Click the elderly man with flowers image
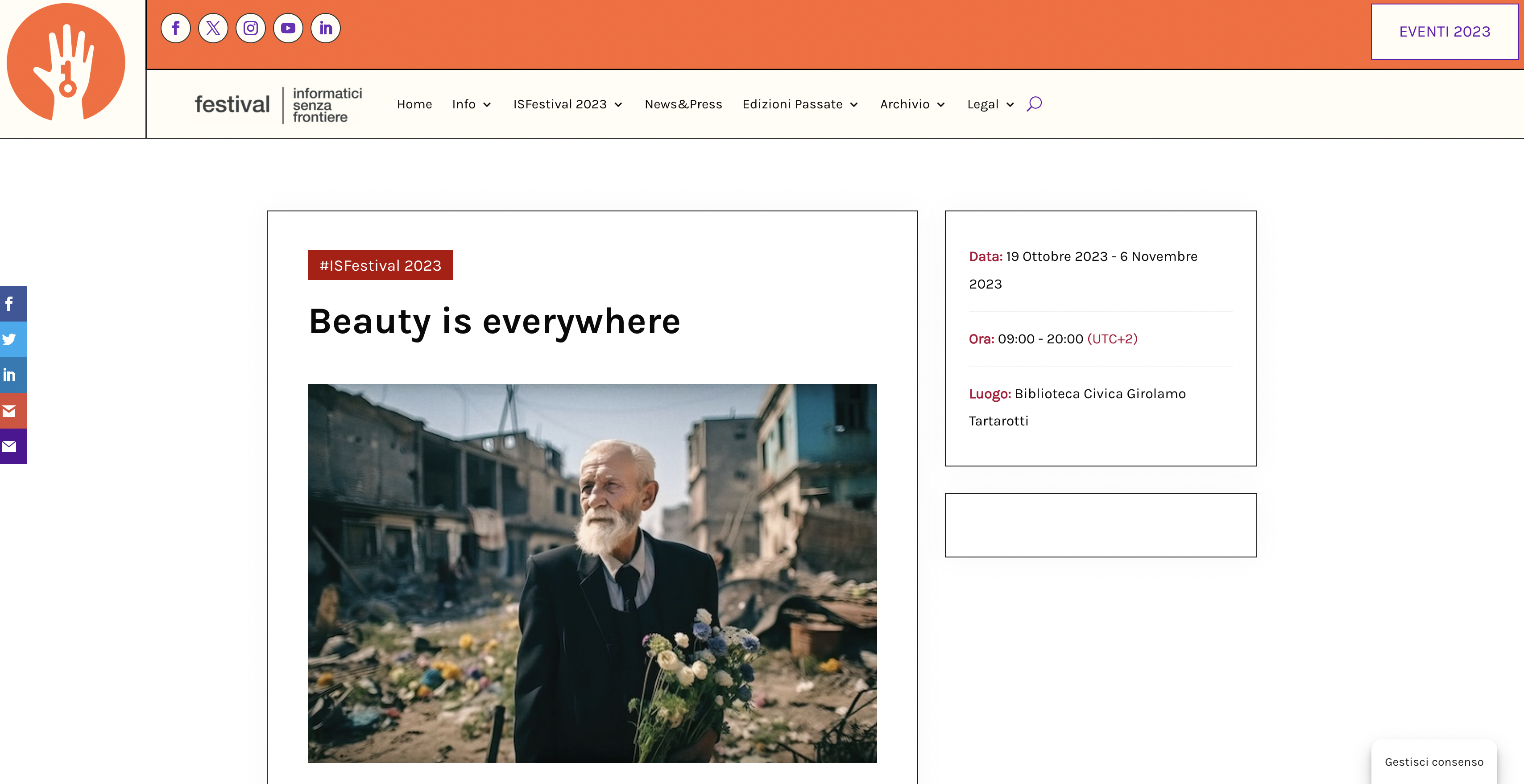1524x784 pixels. (592, 573)
